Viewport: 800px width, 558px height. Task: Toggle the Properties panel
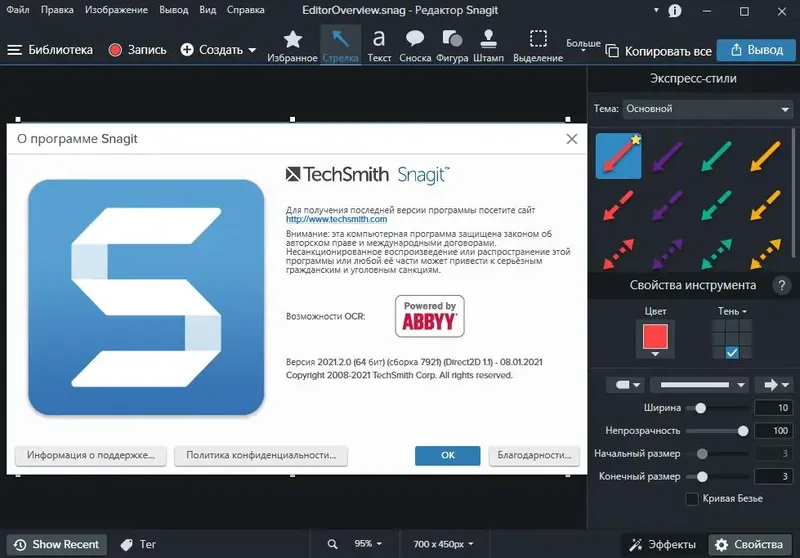click(751, 545)
